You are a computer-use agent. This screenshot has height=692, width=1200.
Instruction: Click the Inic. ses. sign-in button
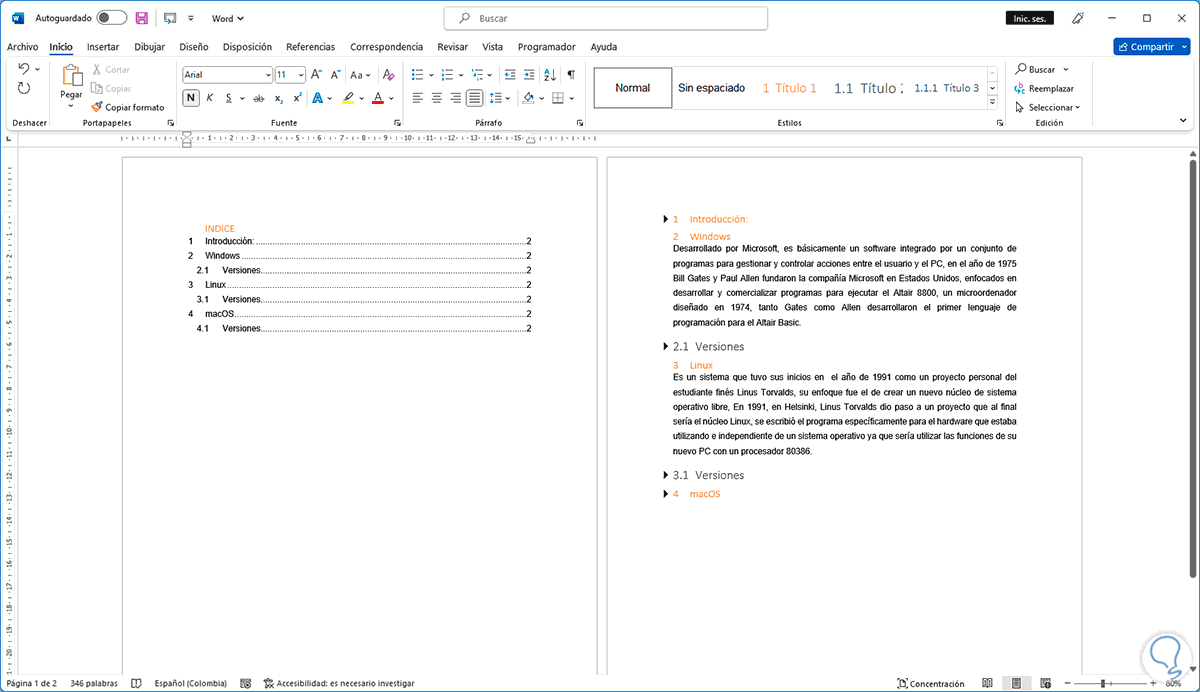point(1030,18)
